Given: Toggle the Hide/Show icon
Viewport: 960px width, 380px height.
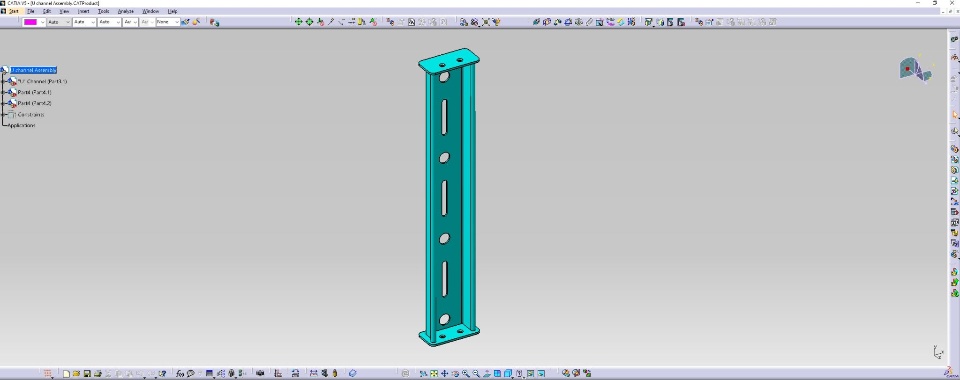Looking at the screenshot, I should pos(530,373).
